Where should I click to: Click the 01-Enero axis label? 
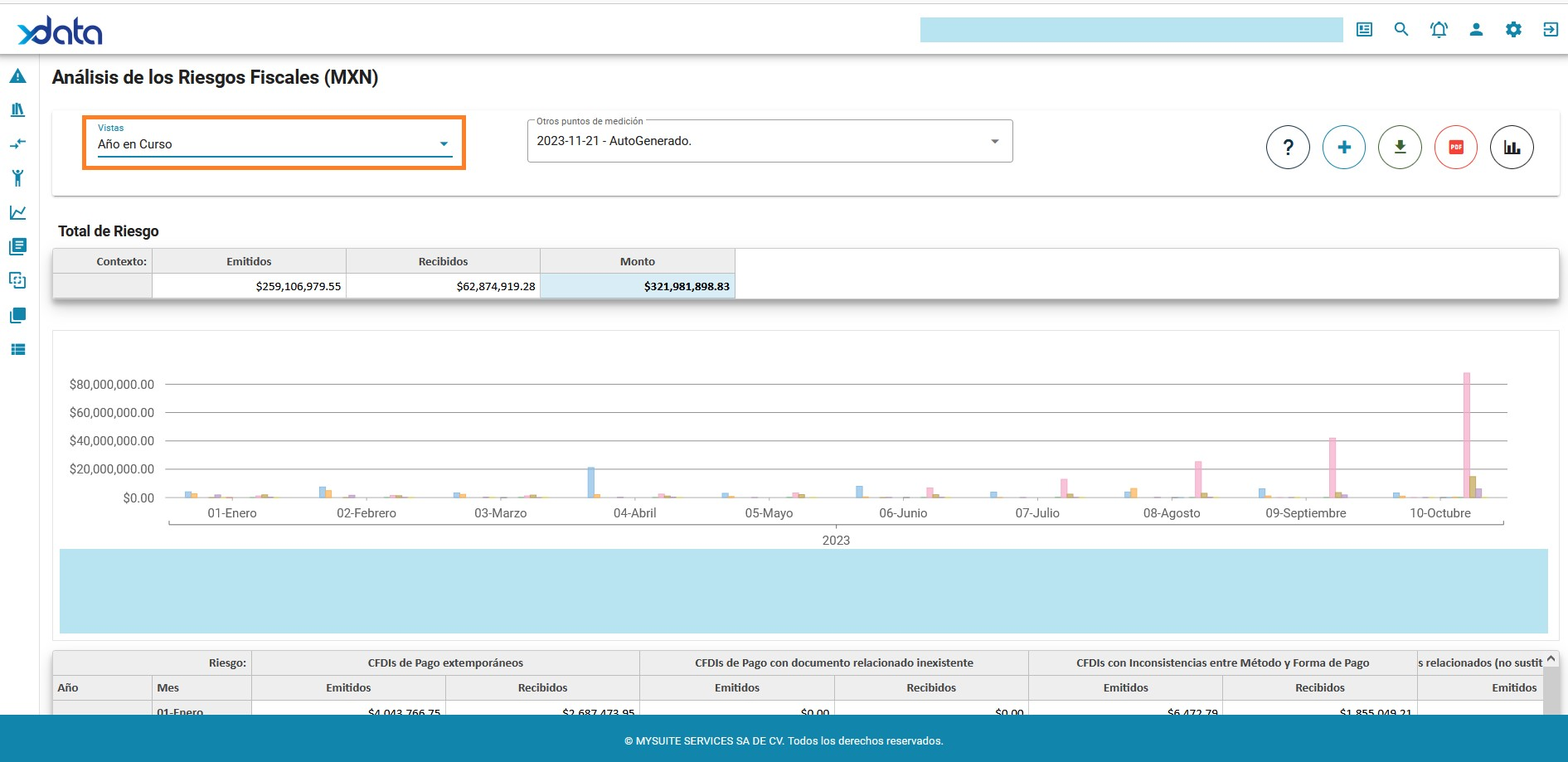pos(232,513)
